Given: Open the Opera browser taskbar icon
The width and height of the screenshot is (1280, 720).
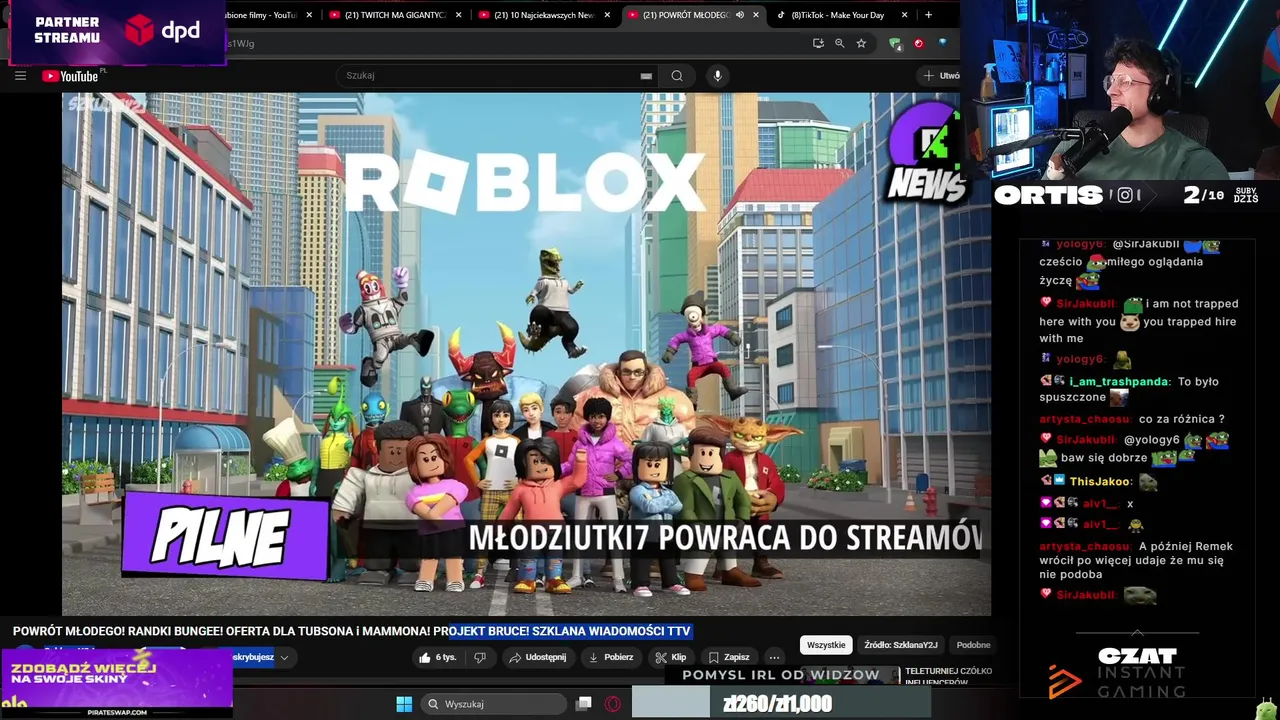Looking at the screenshot, I should [612, 704].
